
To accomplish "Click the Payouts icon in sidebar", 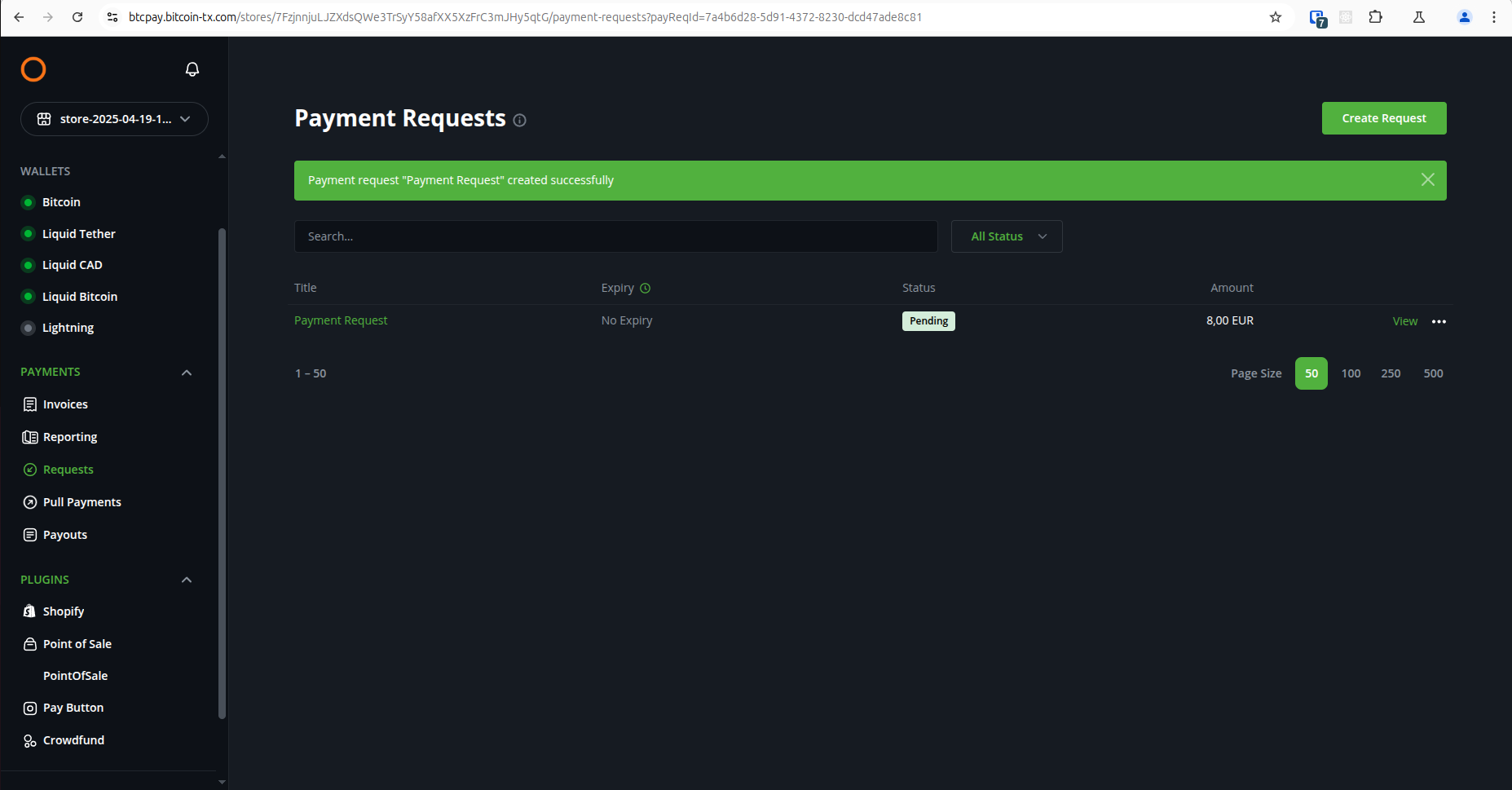I will tap(30, 535).
